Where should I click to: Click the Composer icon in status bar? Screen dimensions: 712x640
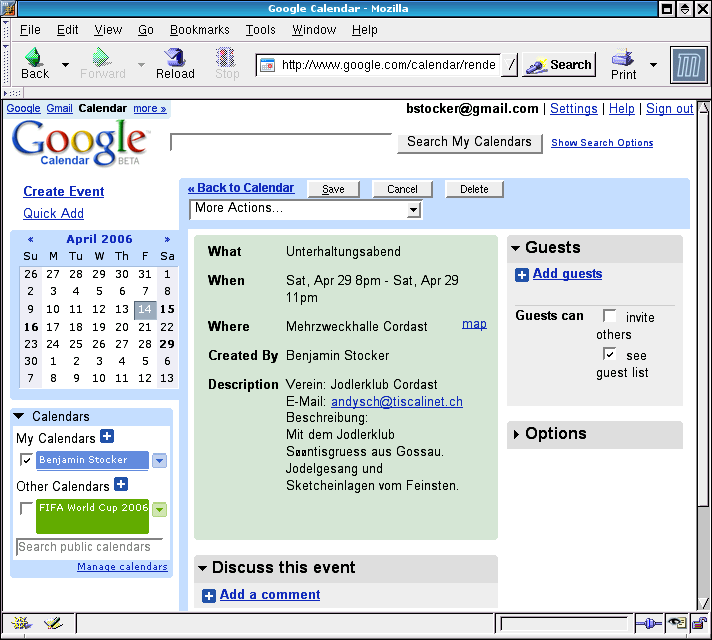click(x=53, y=623)
